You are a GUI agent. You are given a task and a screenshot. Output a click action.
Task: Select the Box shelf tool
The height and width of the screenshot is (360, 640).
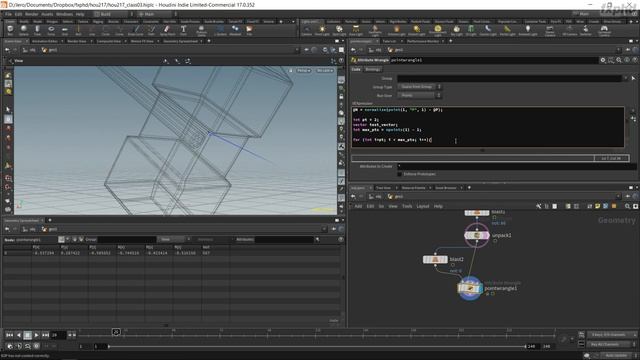pyautogui.click(x=10, y=30)
